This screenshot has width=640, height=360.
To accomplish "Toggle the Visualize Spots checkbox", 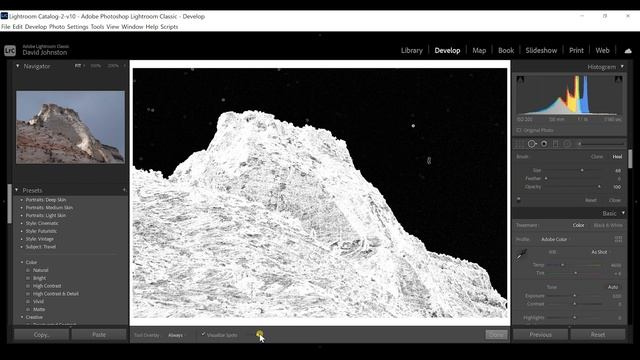I will click(203, 335).
